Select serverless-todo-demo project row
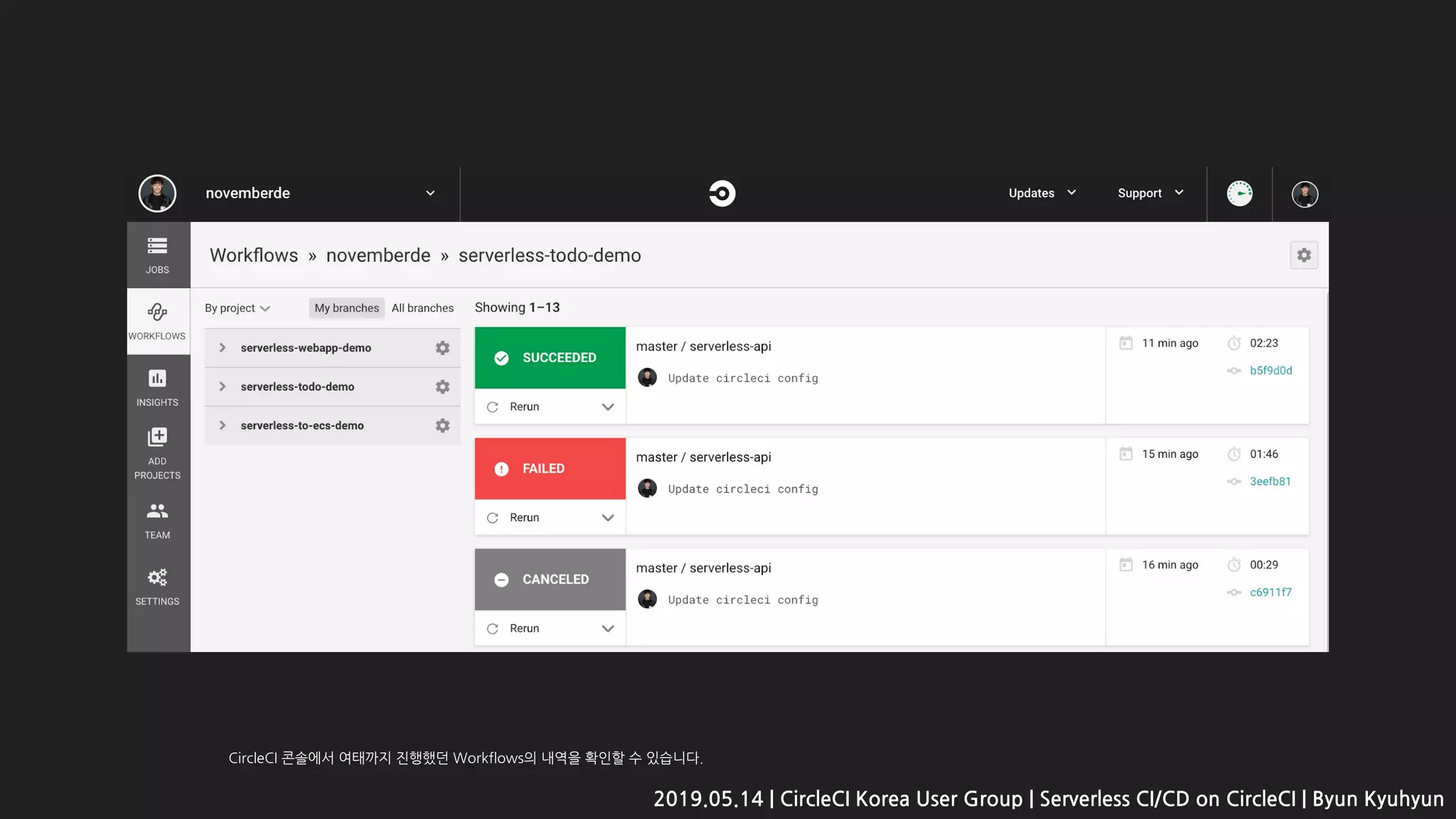The width and height of the screenshot is (1456, 819). [x=332, y=387]
